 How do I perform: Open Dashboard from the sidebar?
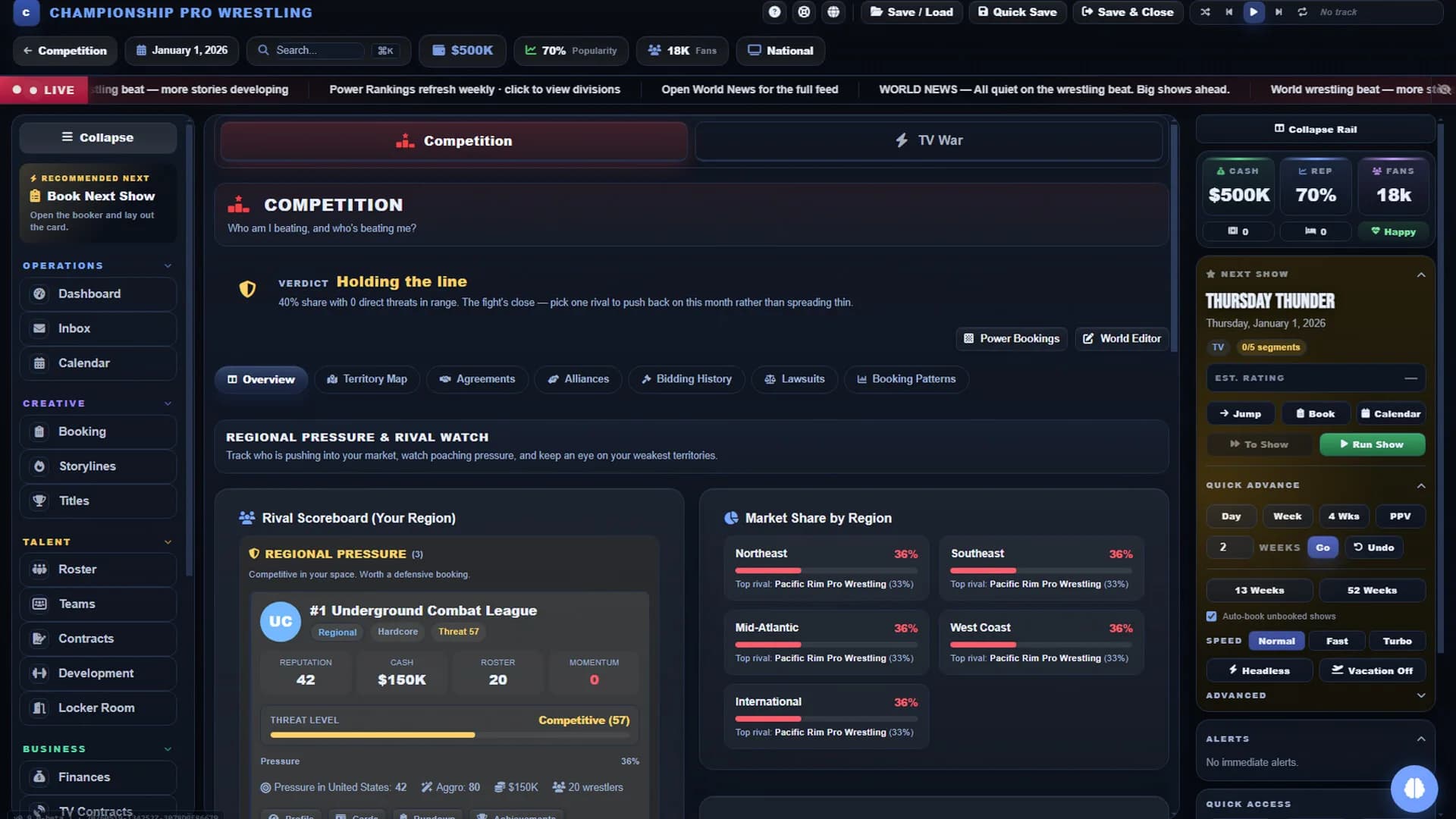[x=98, y=294]
